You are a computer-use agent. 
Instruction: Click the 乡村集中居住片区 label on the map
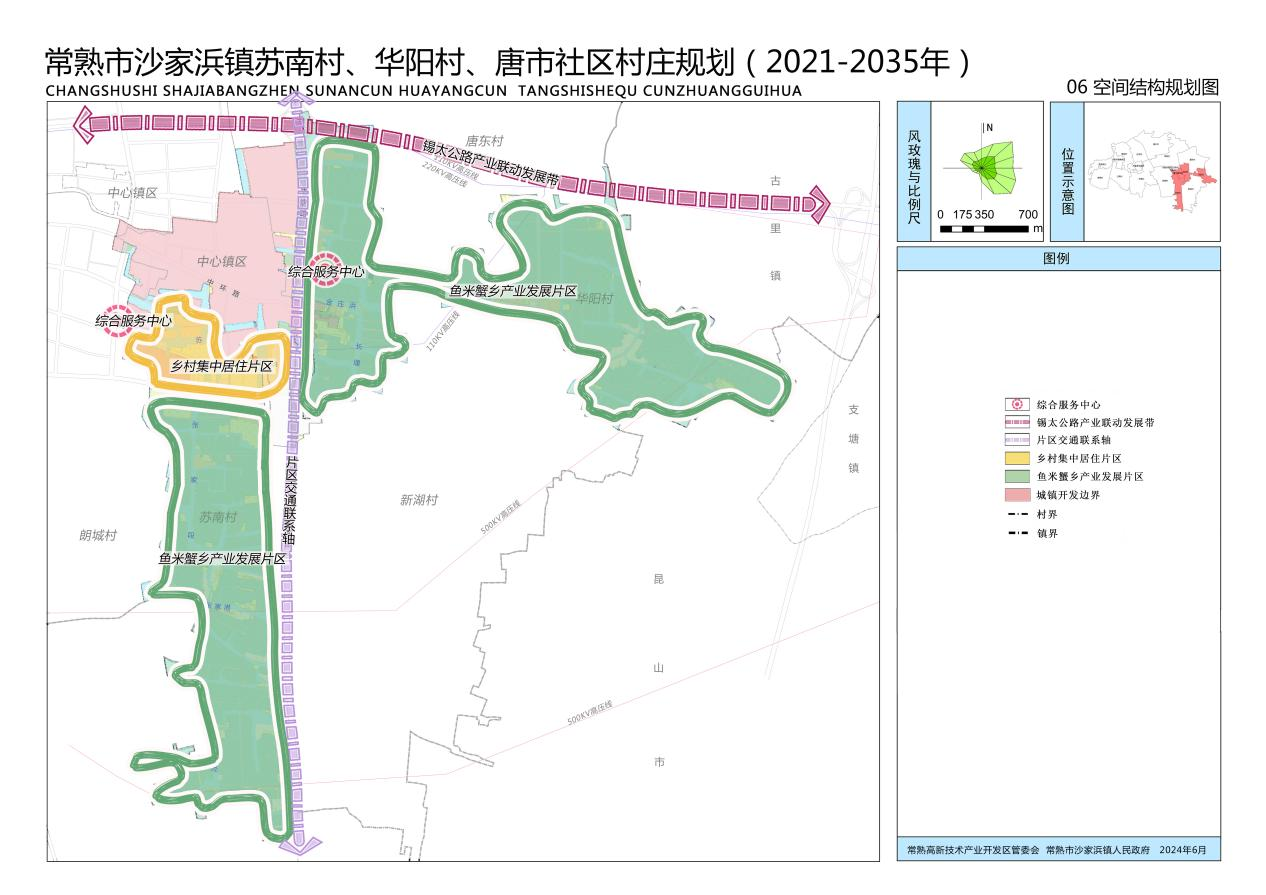coord(222,367)
